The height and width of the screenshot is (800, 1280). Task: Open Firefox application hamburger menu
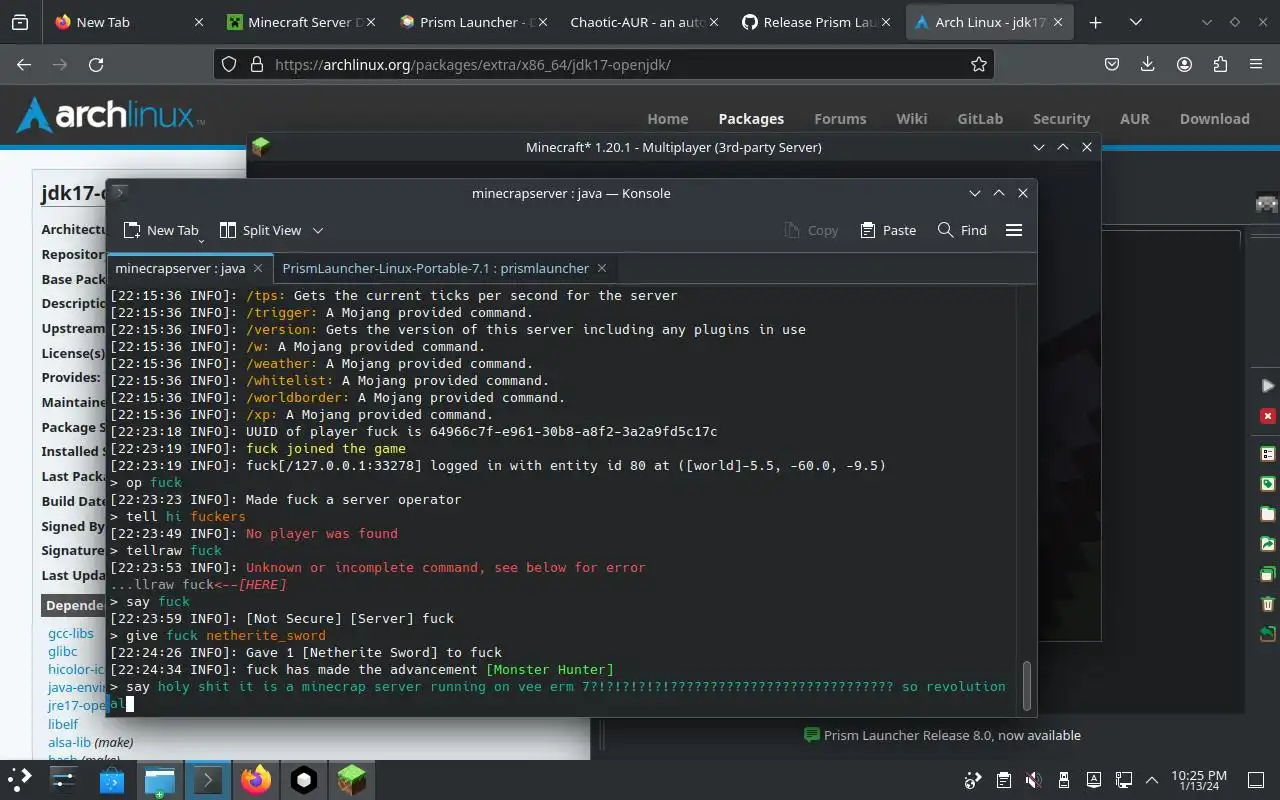[1256, 64]
